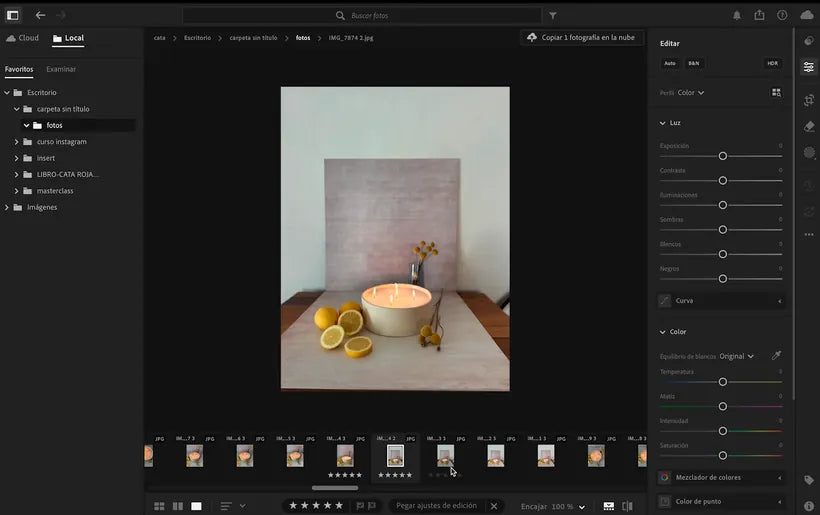Navigate to Escritorio in breadcrumb

pyautogui.click(x=197, y=38)
